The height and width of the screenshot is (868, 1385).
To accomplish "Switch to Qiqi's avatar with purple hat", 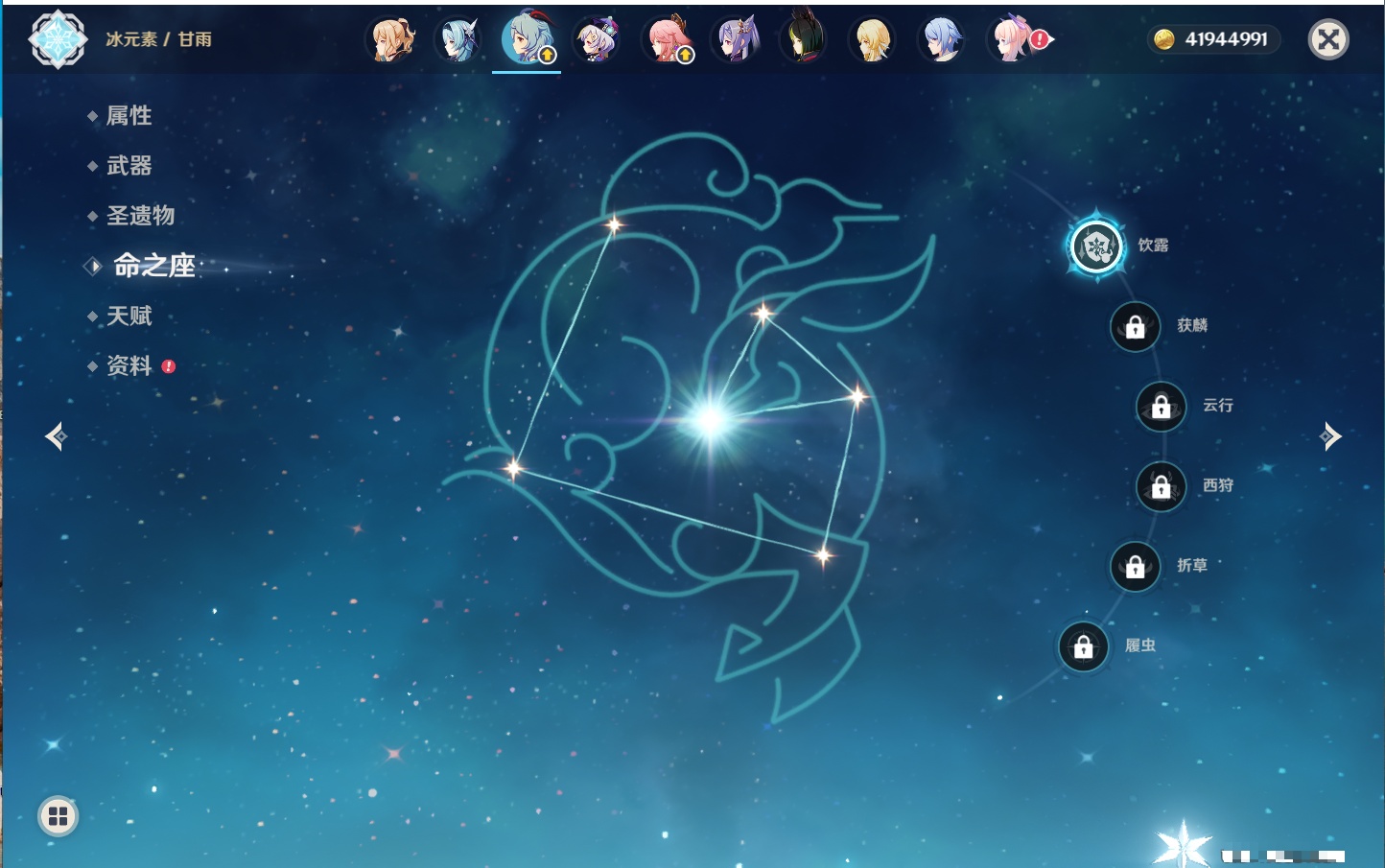I will tap(597, 39).
